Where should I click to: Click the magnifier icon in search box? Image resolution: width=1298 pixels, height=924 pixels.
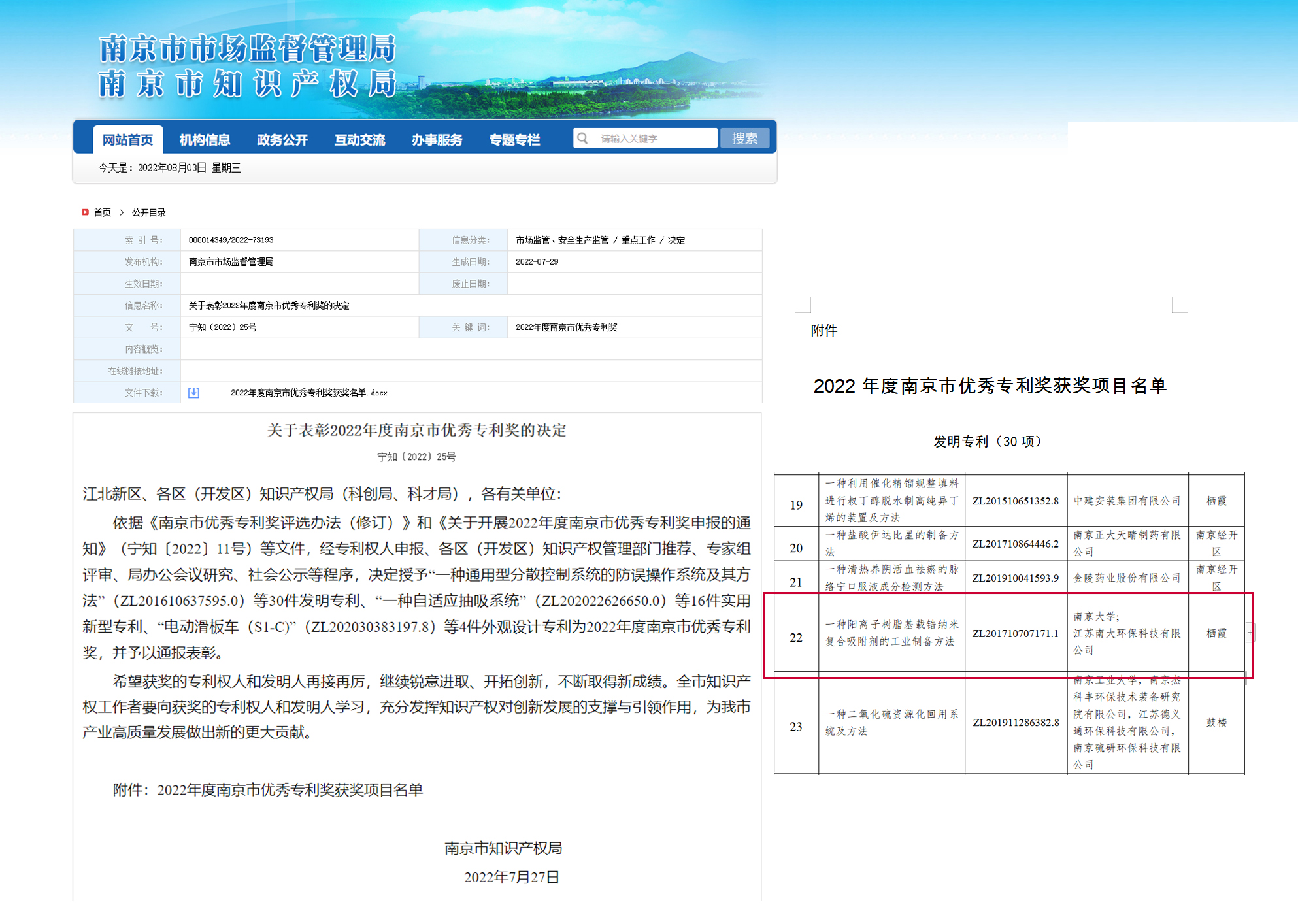click(x=582, y=138)
